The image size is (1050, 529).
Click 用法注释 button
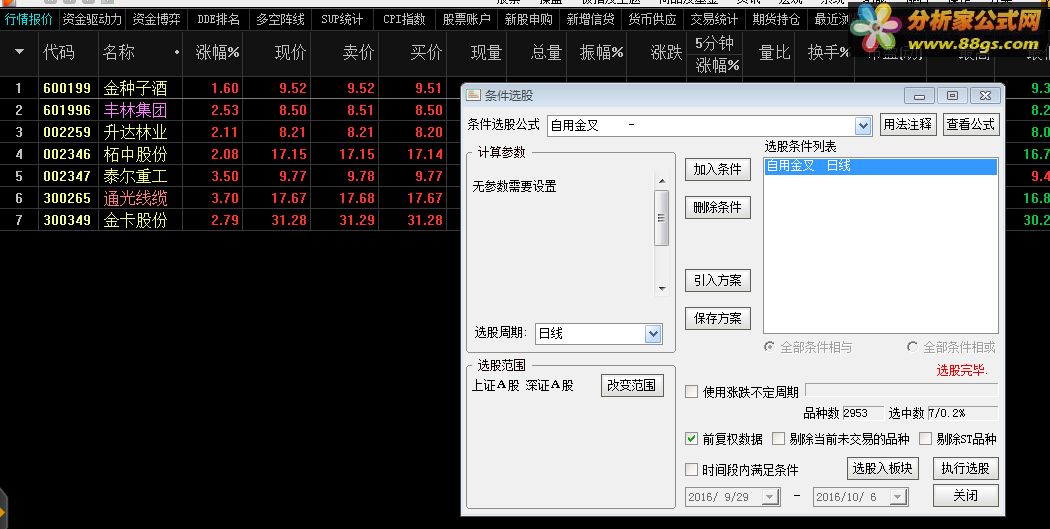(x=907, y=124)
